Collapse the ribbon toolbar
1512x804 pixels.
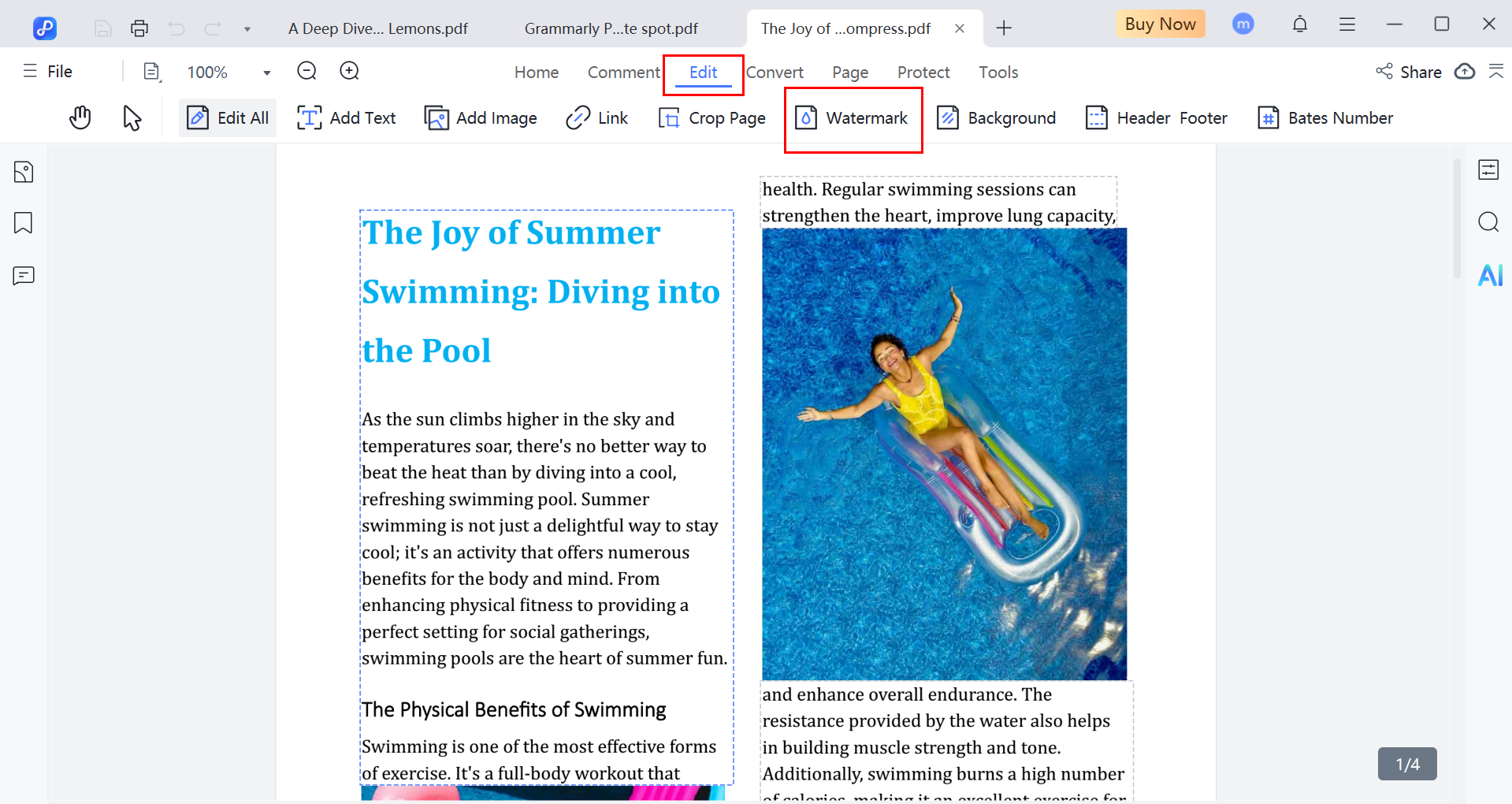(x=1495, y=72)
